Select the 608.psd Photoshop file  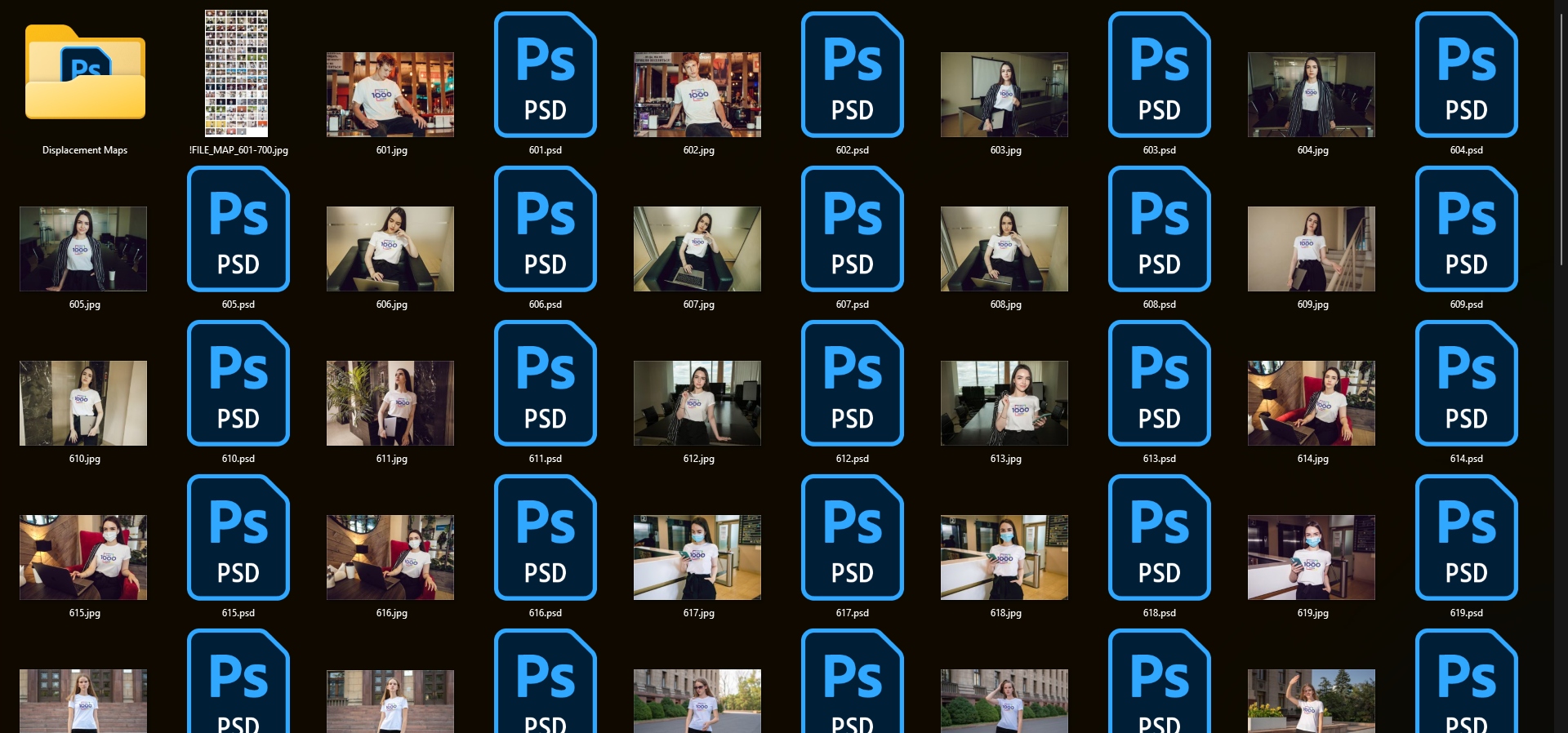[x=1159, y=229]
